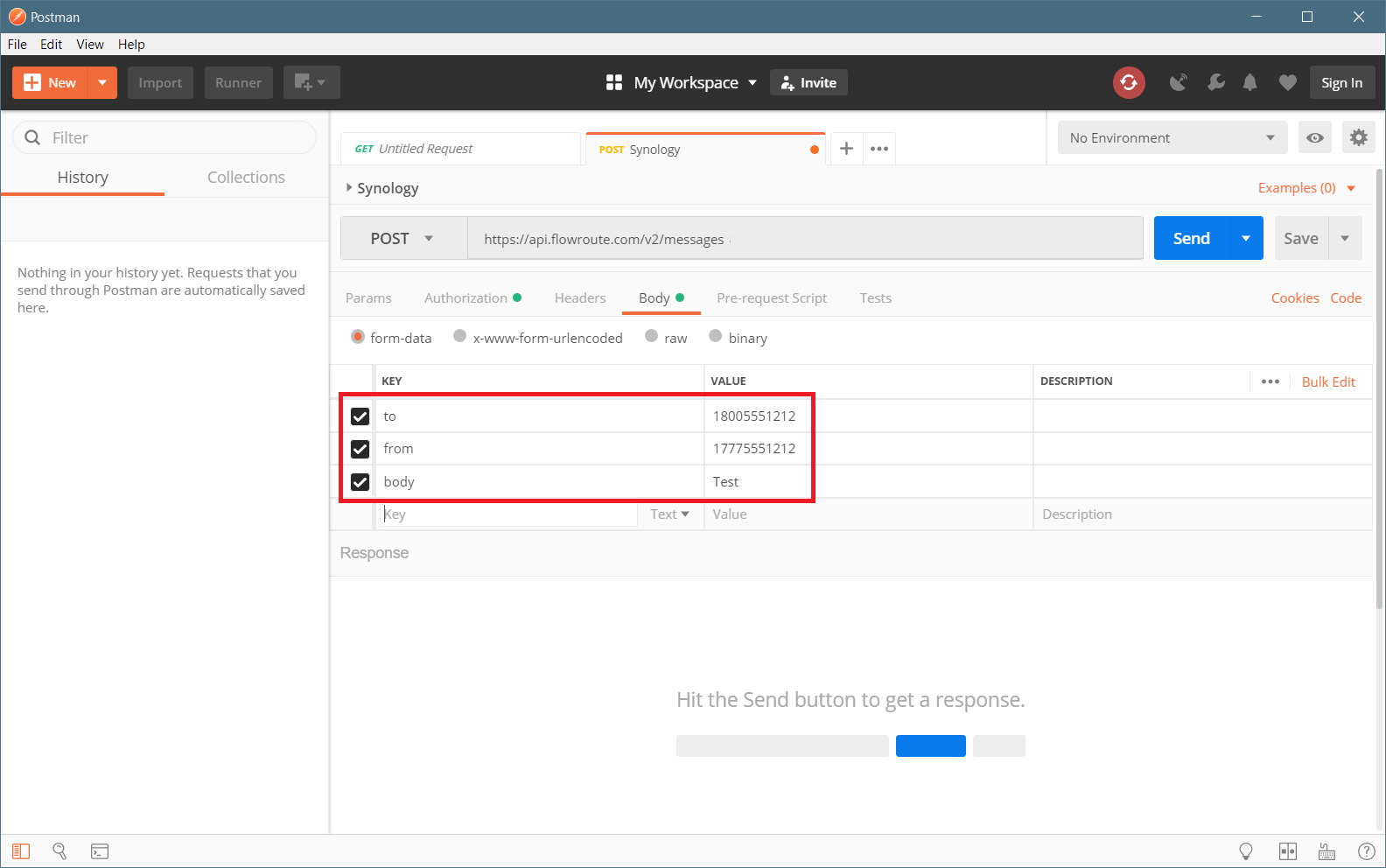
Task: Click the heart icon in header
Action: 1287,82
